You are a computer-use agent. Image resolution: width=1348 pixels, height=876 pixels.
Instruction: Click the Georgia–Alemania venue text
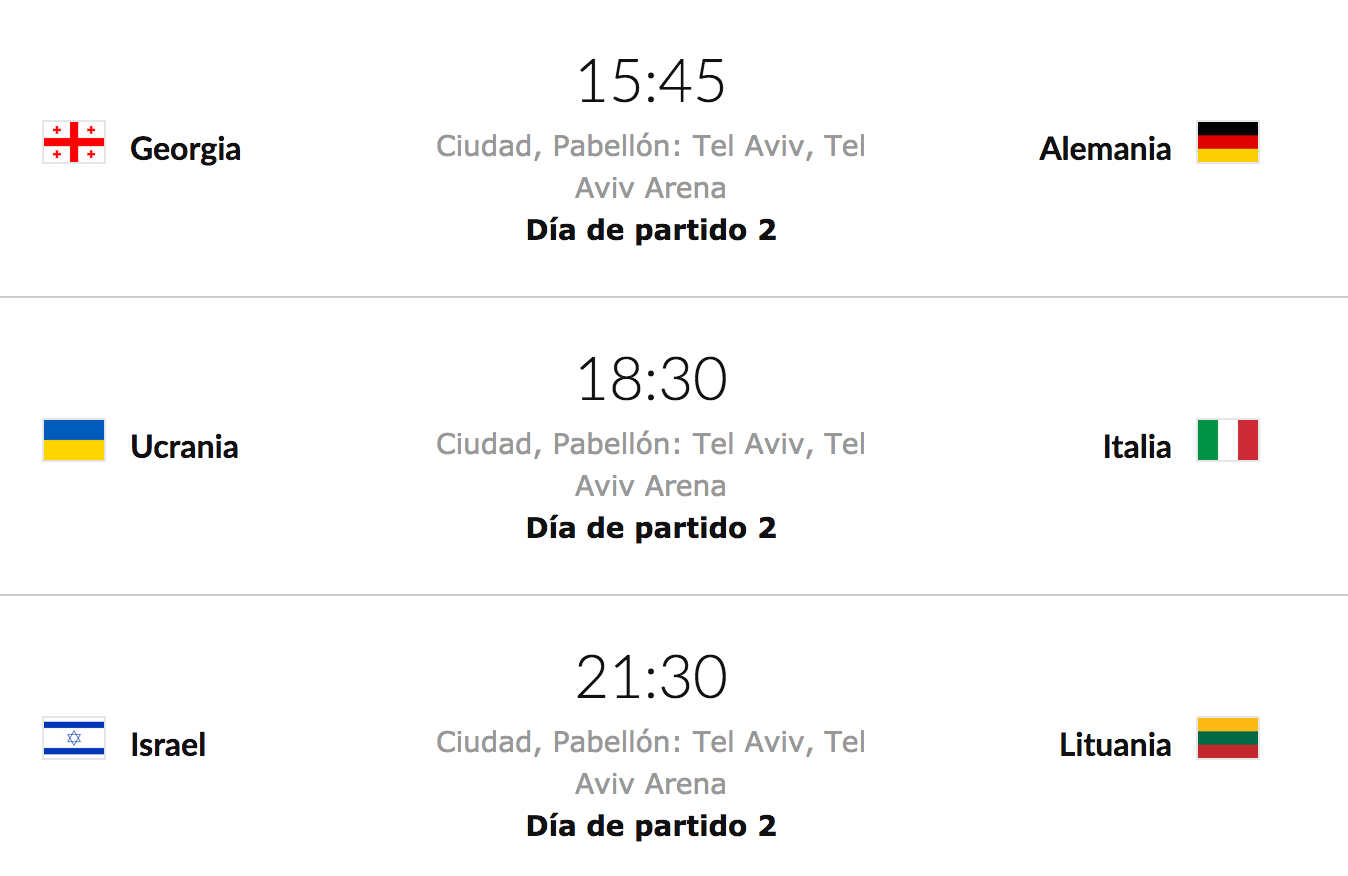click(x=651, y=167)
